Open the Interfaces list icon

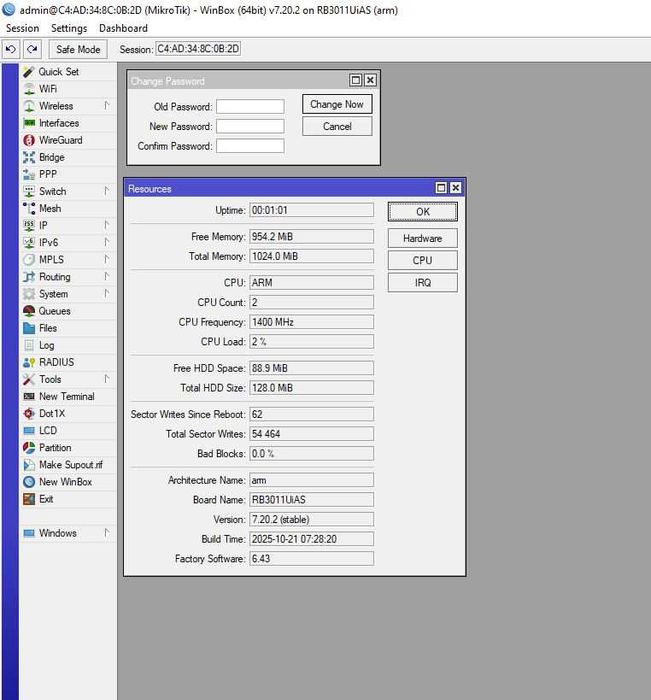pyautogui.click(x=29, y=123)
